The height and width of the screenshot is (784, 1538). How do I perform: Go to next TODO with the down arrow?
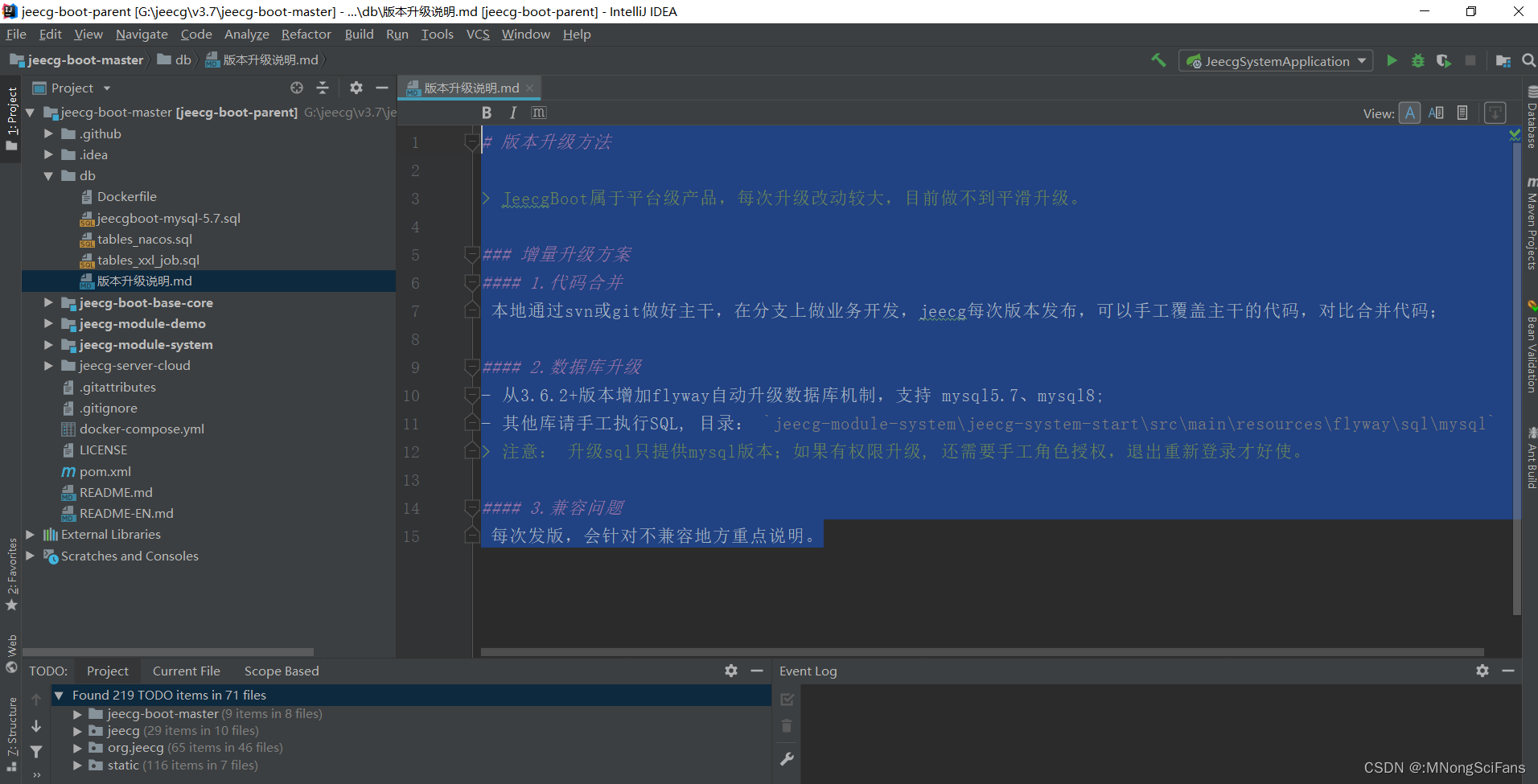36,726
